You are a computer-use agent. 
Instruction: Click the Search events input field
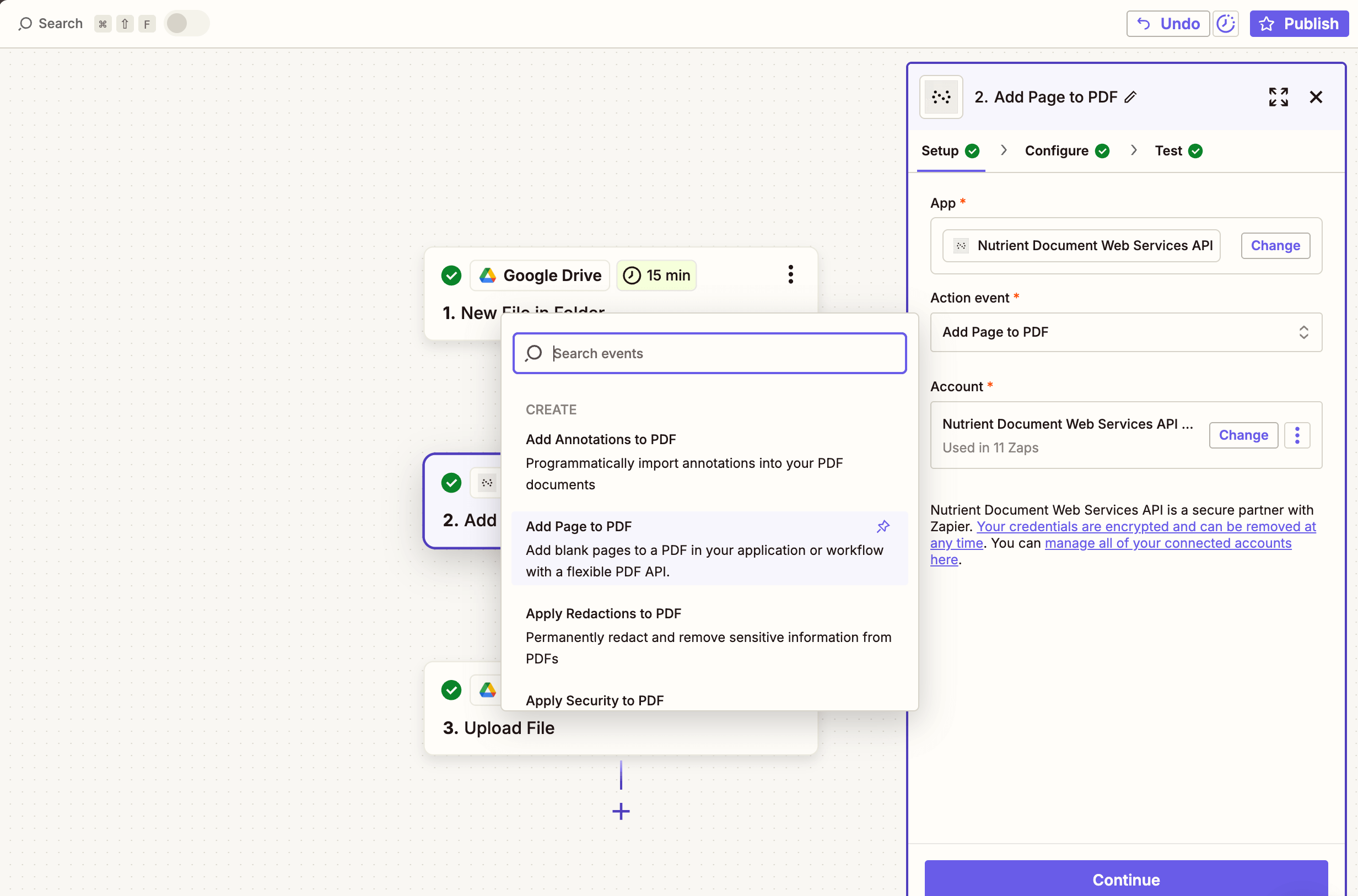click(x=709, y=354)
